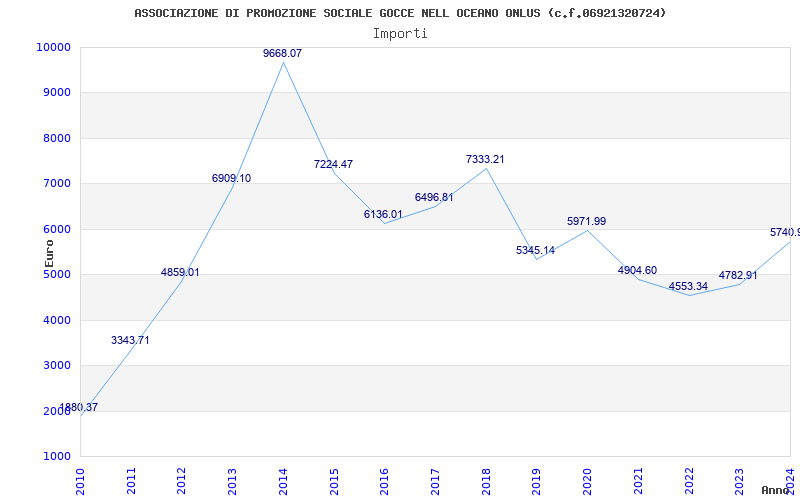Click the 4000 y-axis tick label
800x500 pixels.
[x=56, y=320]
